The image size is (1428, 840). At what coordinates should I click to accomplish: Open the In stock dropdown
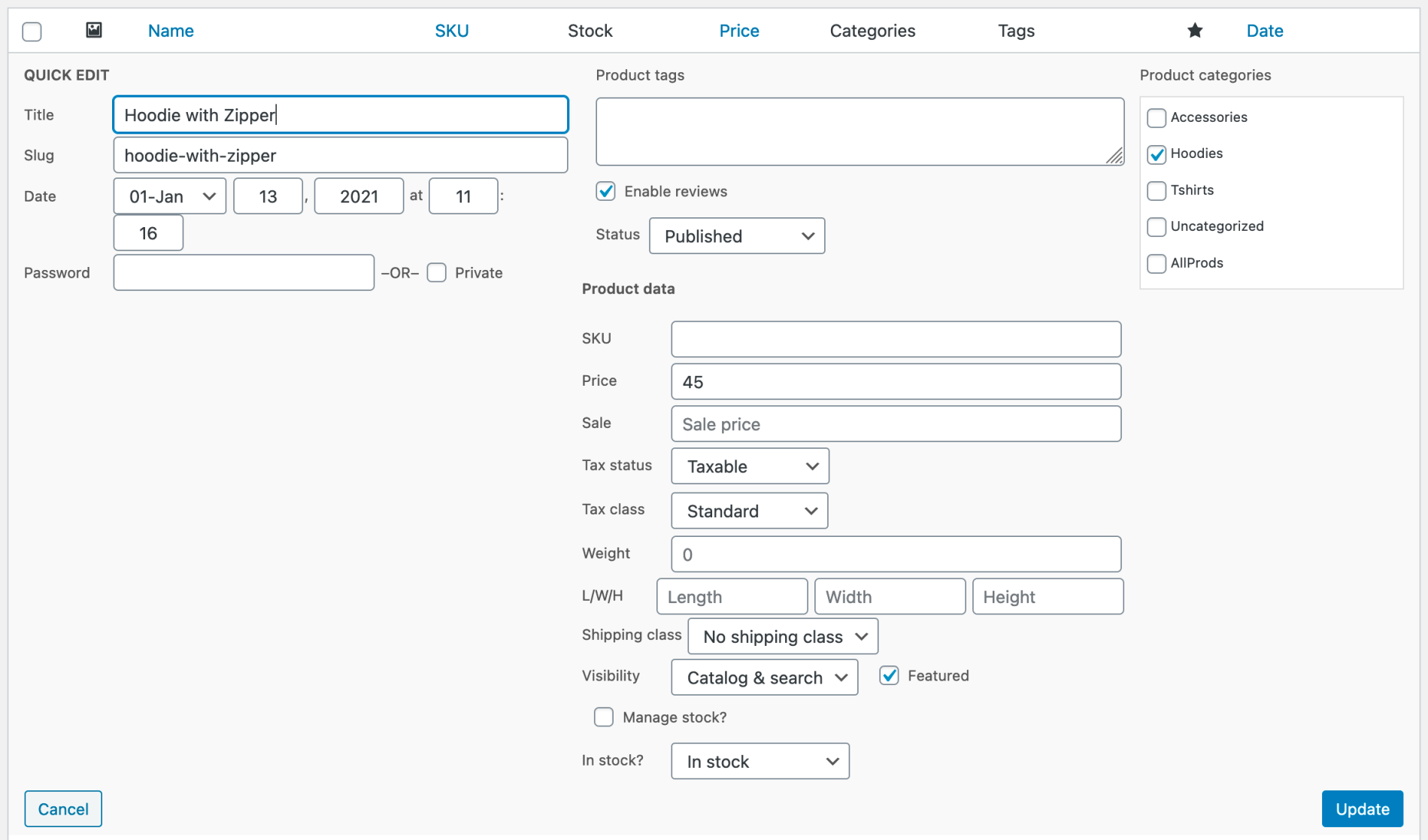click(x=759, y=761)
